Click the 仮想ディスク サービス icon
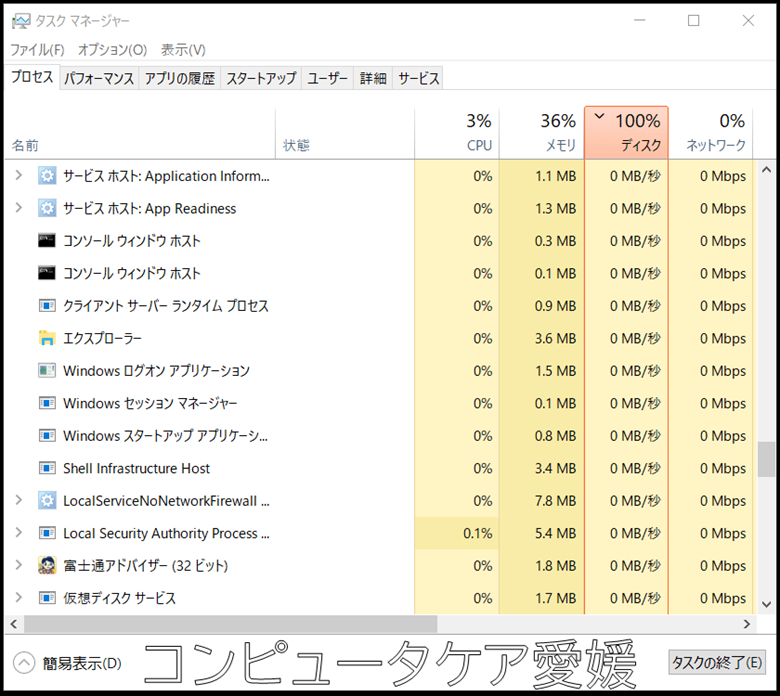 (x=47, y=598)
